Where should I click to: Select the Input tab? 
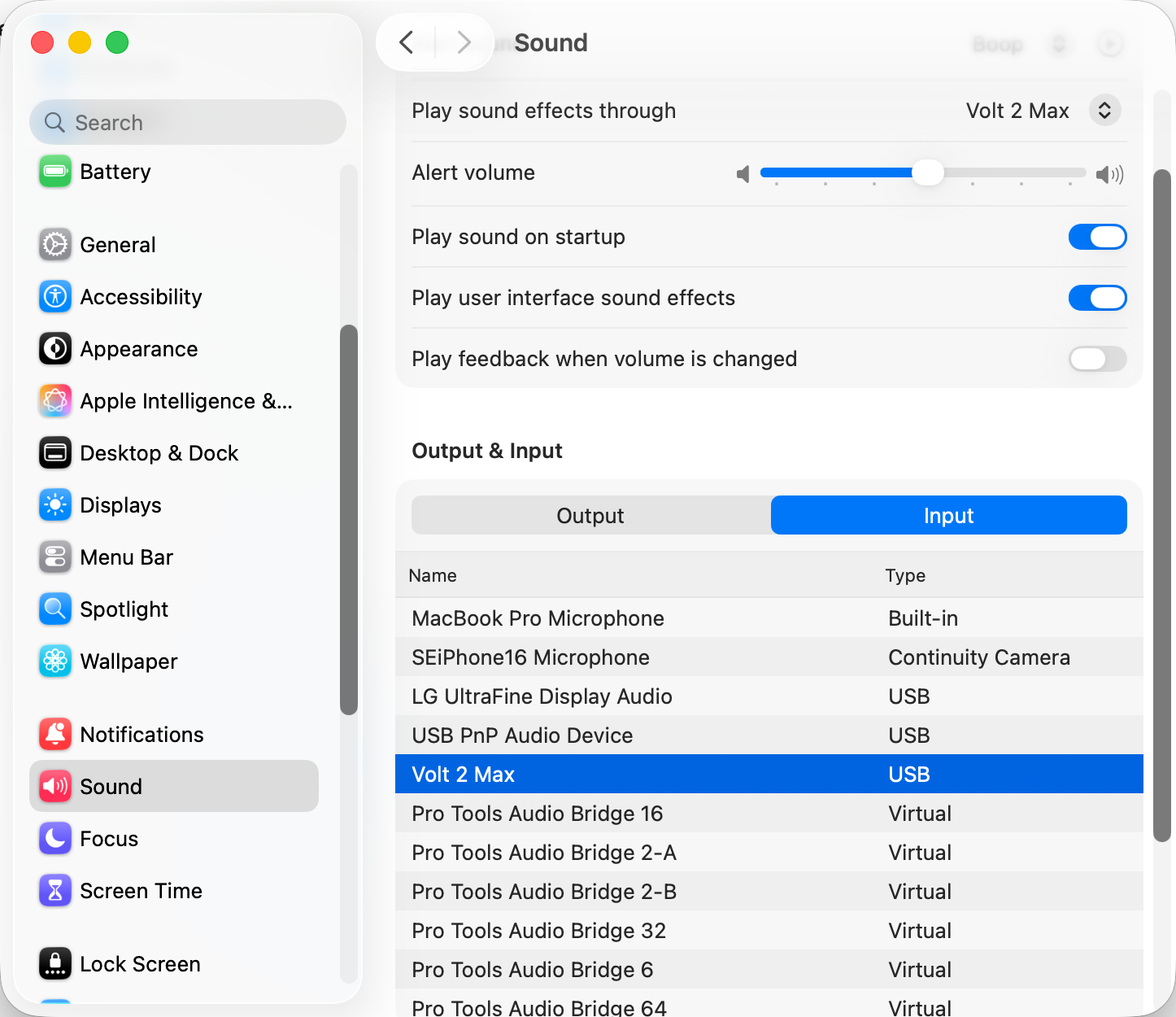pos(949,516)
